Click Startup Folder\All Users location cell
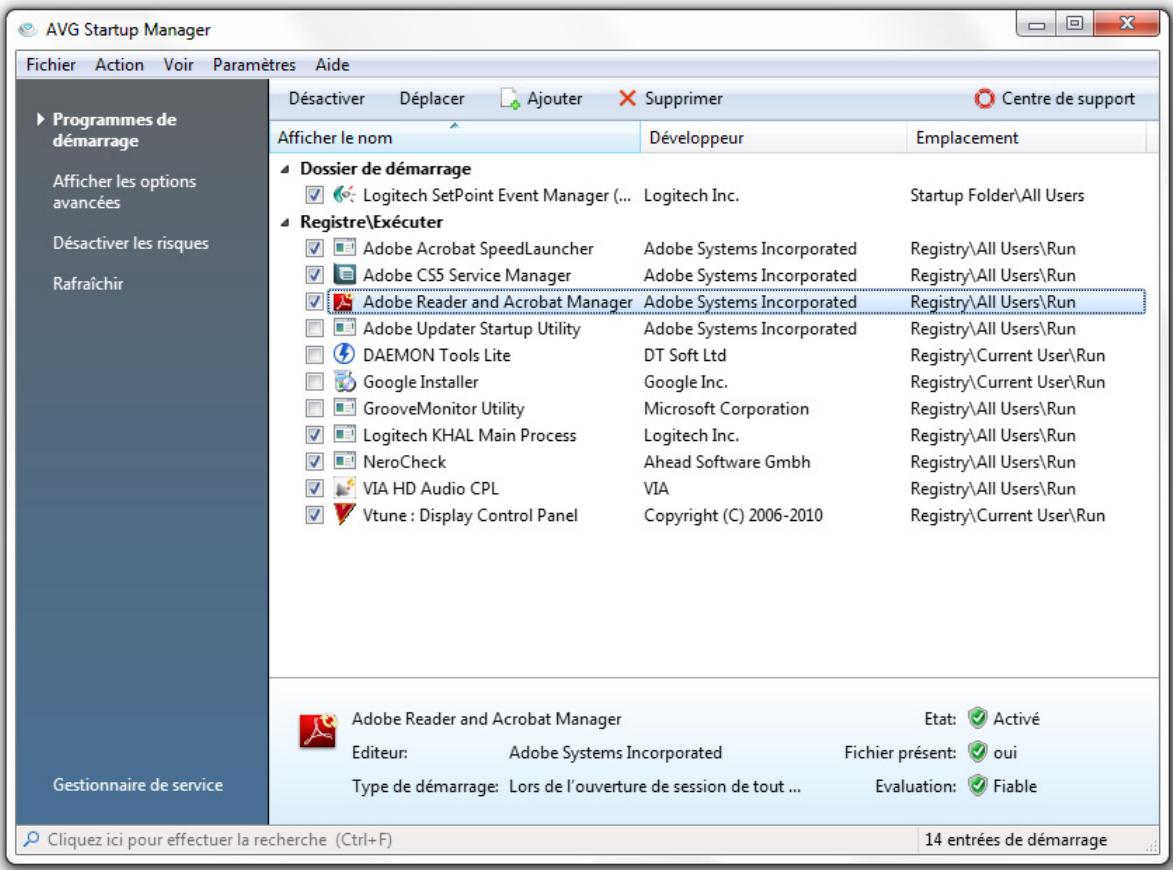1173x870 pixels. click(997, 196)
